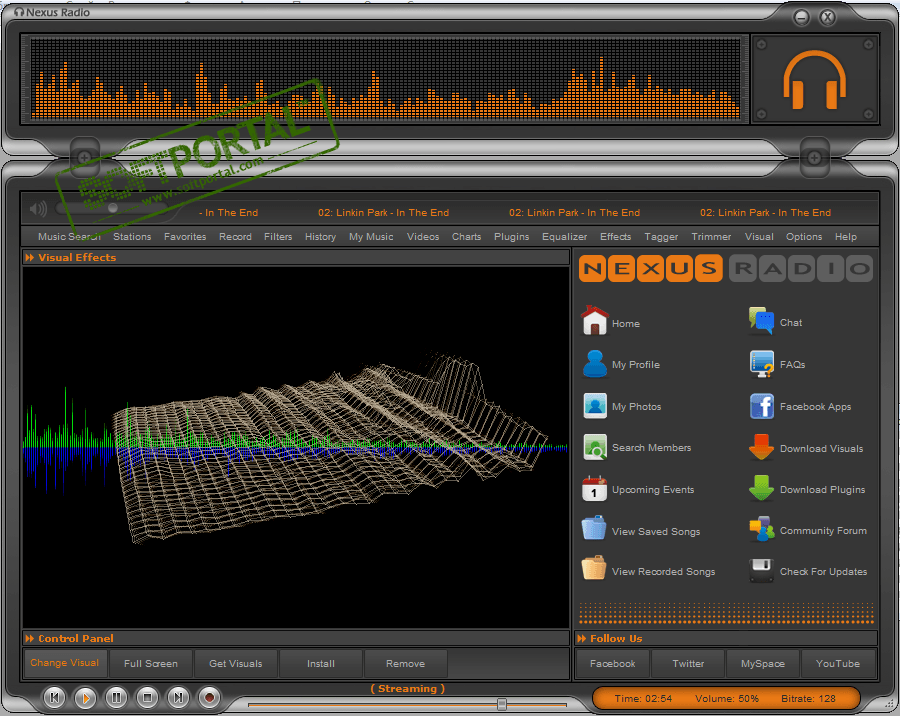The height and width of the screenshot is (716, 900).
Task: Open the View Saved Songs folder icon
Action: click(594, 528)
